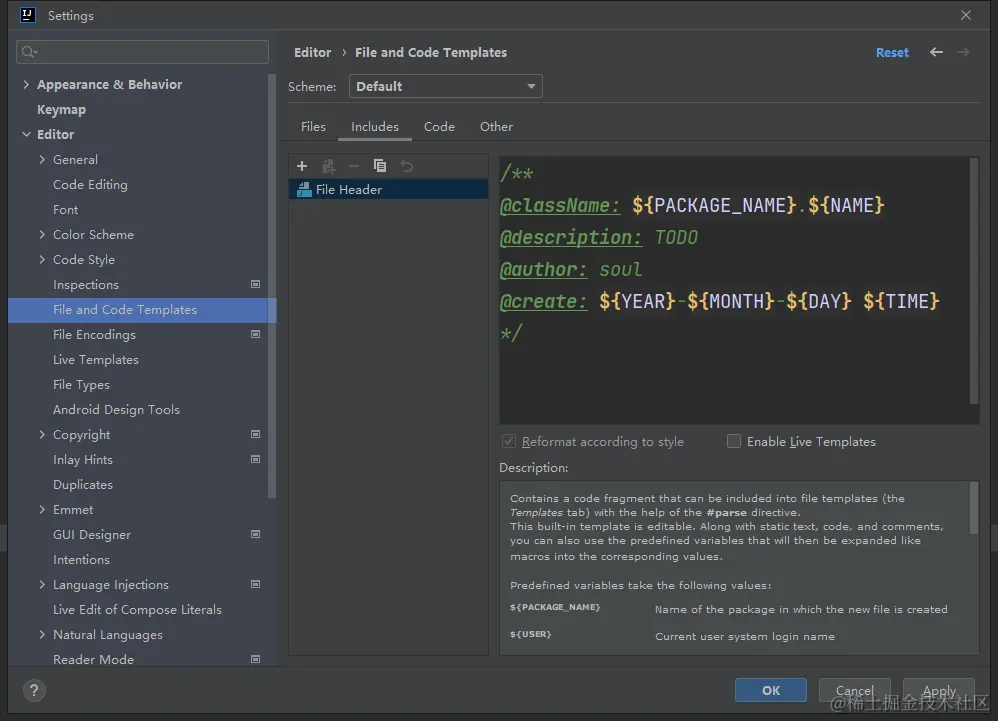Select Font settings
This screenshot has width=998, height=721.
coord(66,209)
